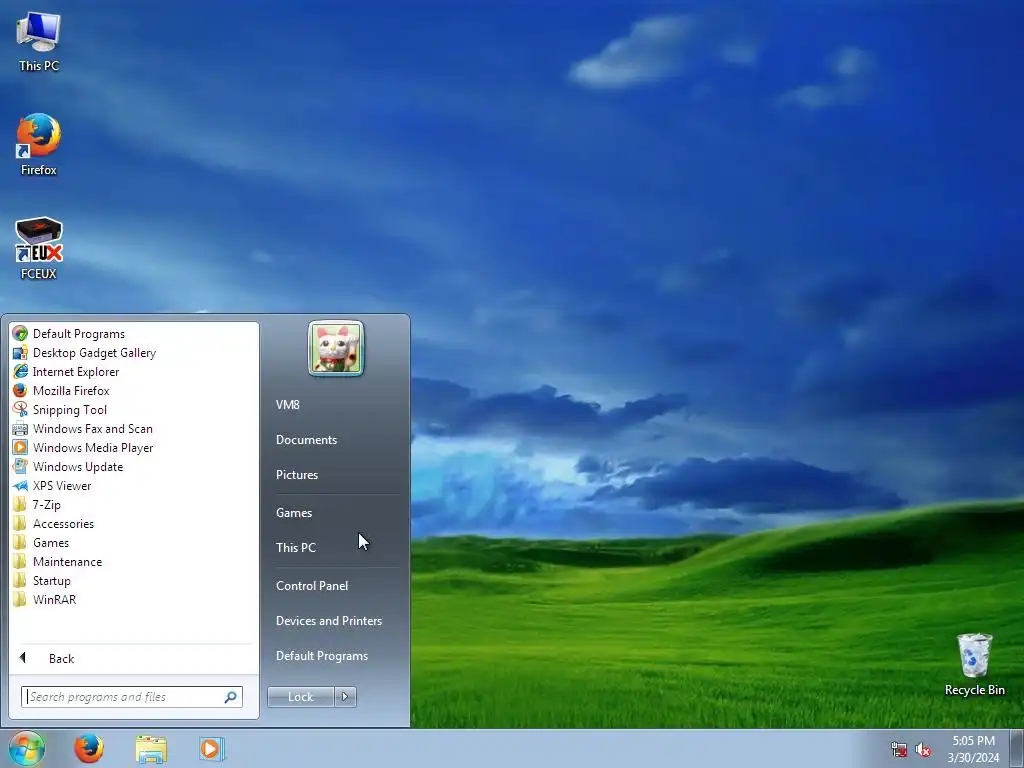
Task: Click the Snipping Tool scissors icon
Action: coord(20,409)
